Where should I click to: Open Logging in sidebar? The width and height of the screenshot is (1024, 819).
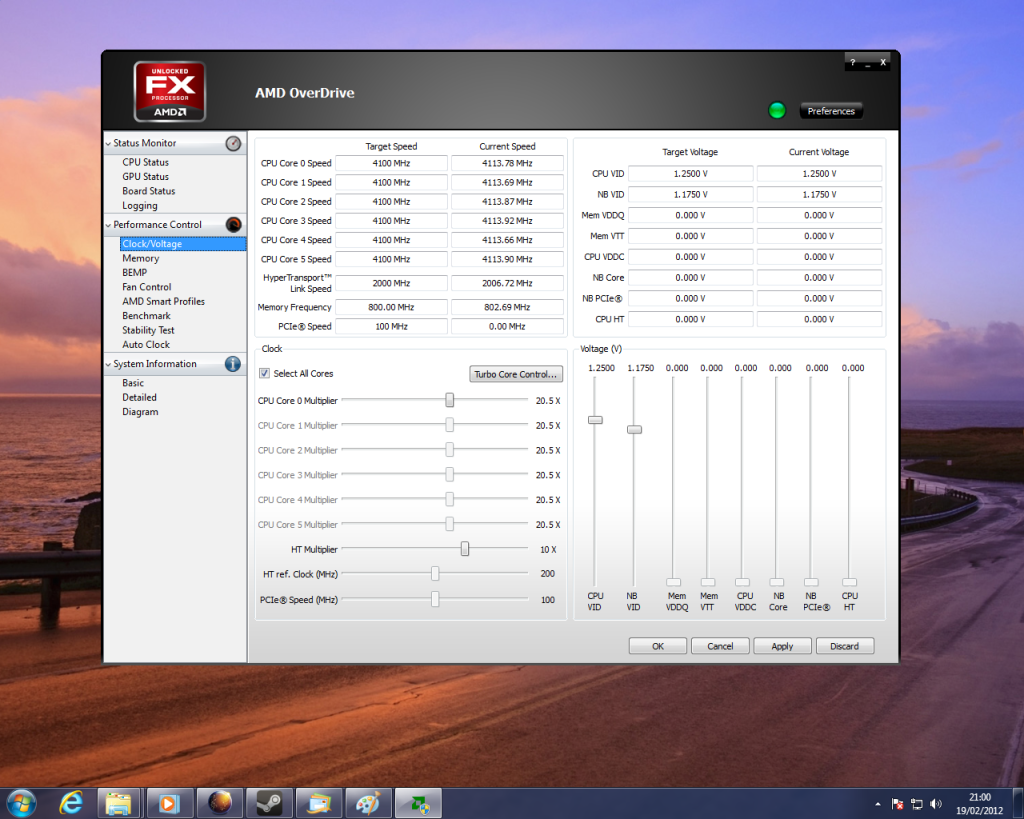tap(140, 205)
